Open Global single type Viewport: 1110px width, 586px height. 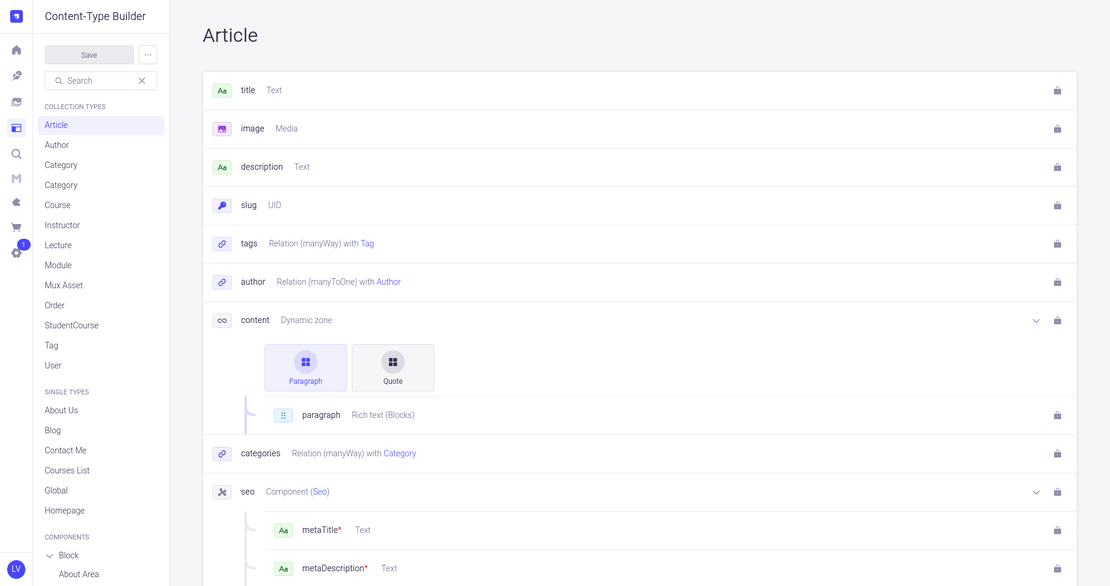click(x=56, y=490)
